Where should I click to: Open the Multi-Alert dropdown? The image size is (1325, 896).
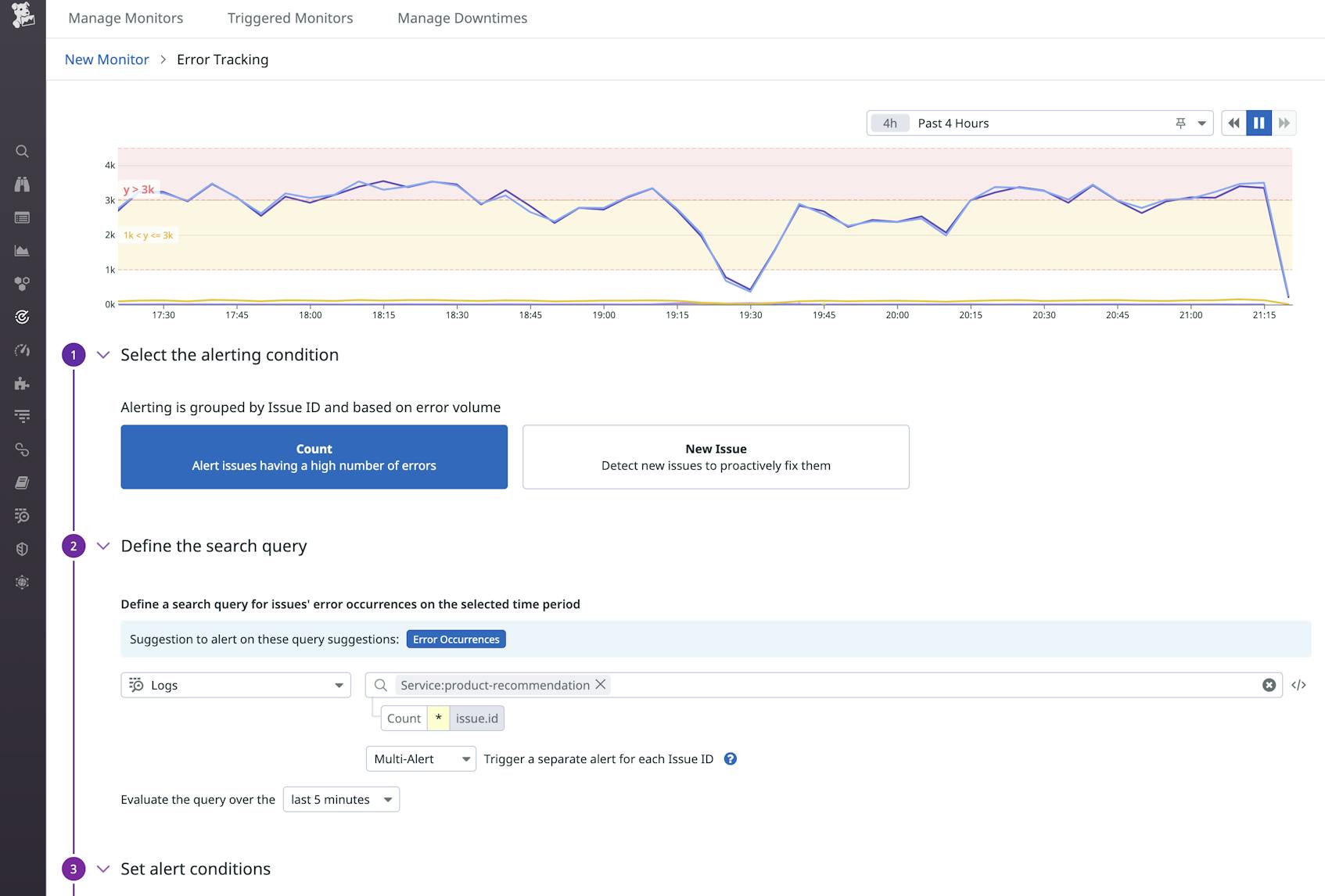click(421, 758)
